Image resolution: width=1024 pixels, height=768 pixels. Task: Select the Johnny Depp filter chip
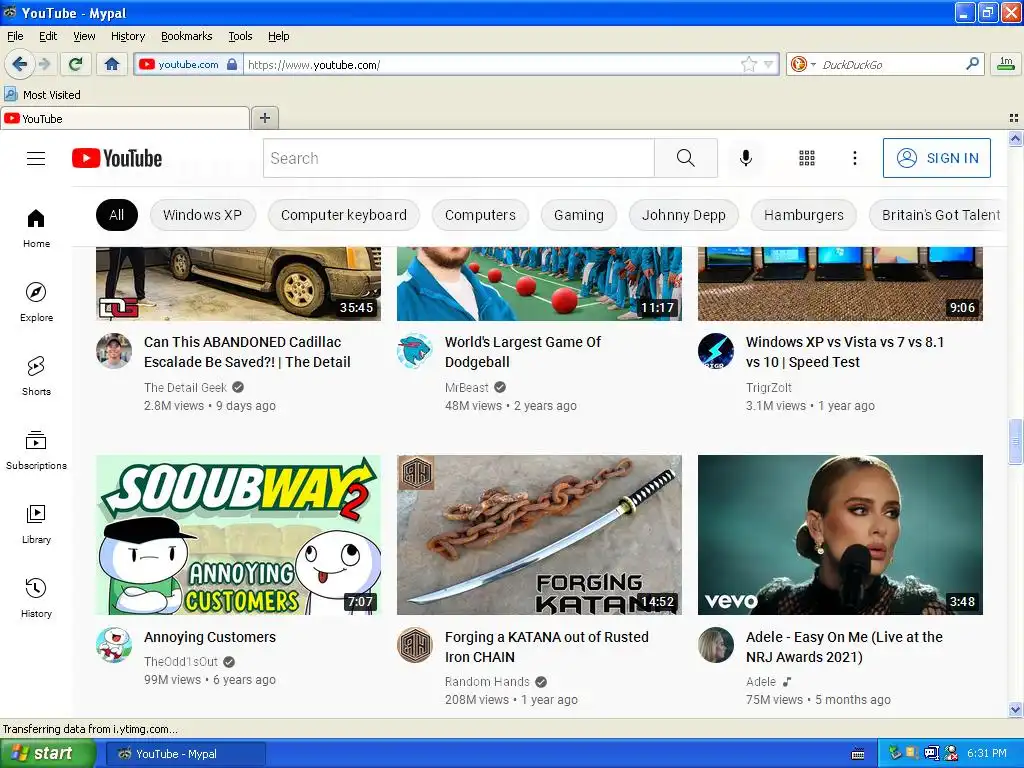point(684,215)
